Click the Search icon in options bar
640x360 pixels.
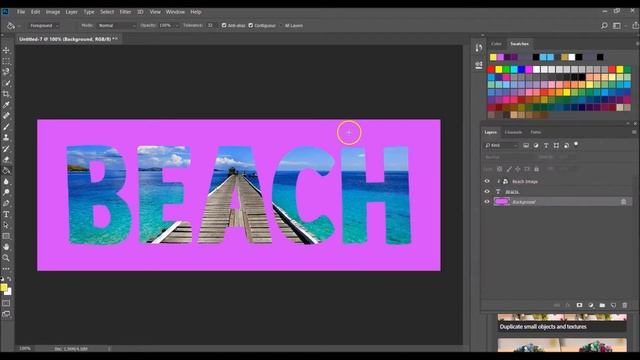[x=604, y=26]
